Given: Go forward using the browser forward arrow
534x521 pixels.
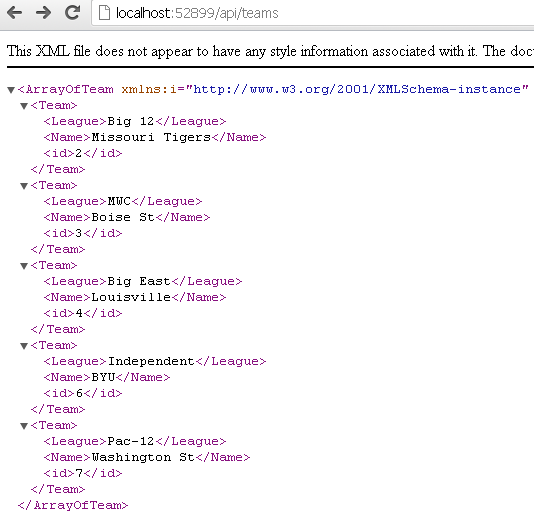Looking at the screenshot, I should 44,13.
